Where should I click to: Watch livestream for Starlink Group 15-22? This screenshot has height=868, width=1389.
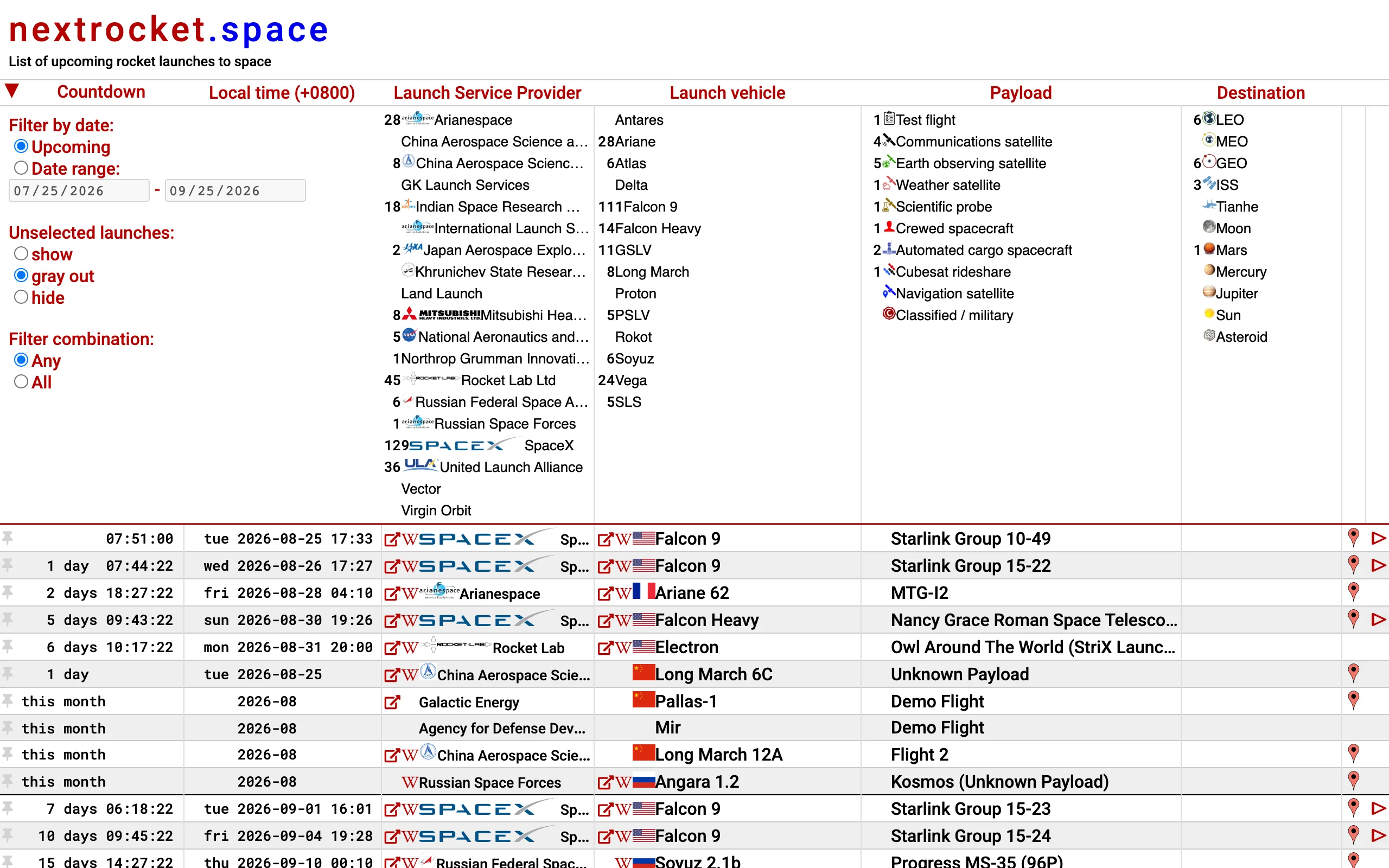[x=1379, y=565]
